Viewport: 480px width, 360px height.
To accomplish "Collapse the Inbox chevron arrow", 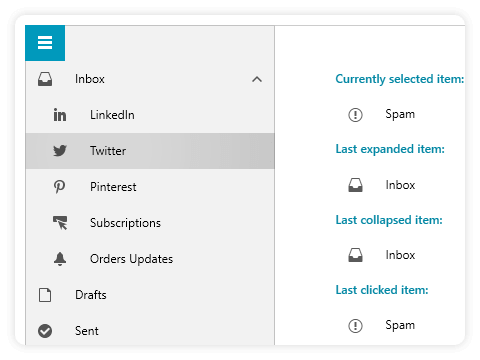I will click(257, 79).
